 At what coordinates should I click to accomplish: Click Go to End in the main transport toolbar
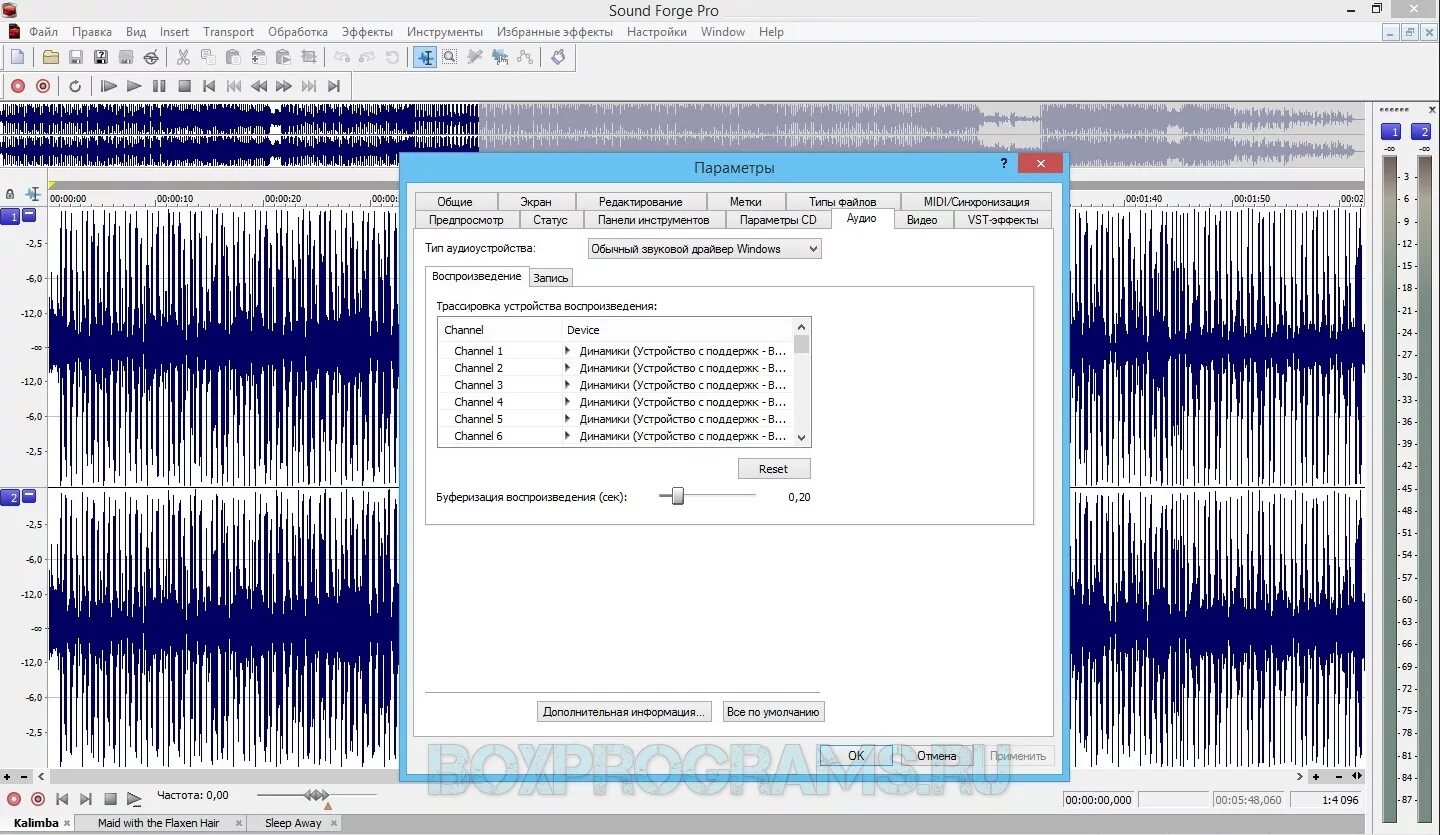tap(334, 86)
